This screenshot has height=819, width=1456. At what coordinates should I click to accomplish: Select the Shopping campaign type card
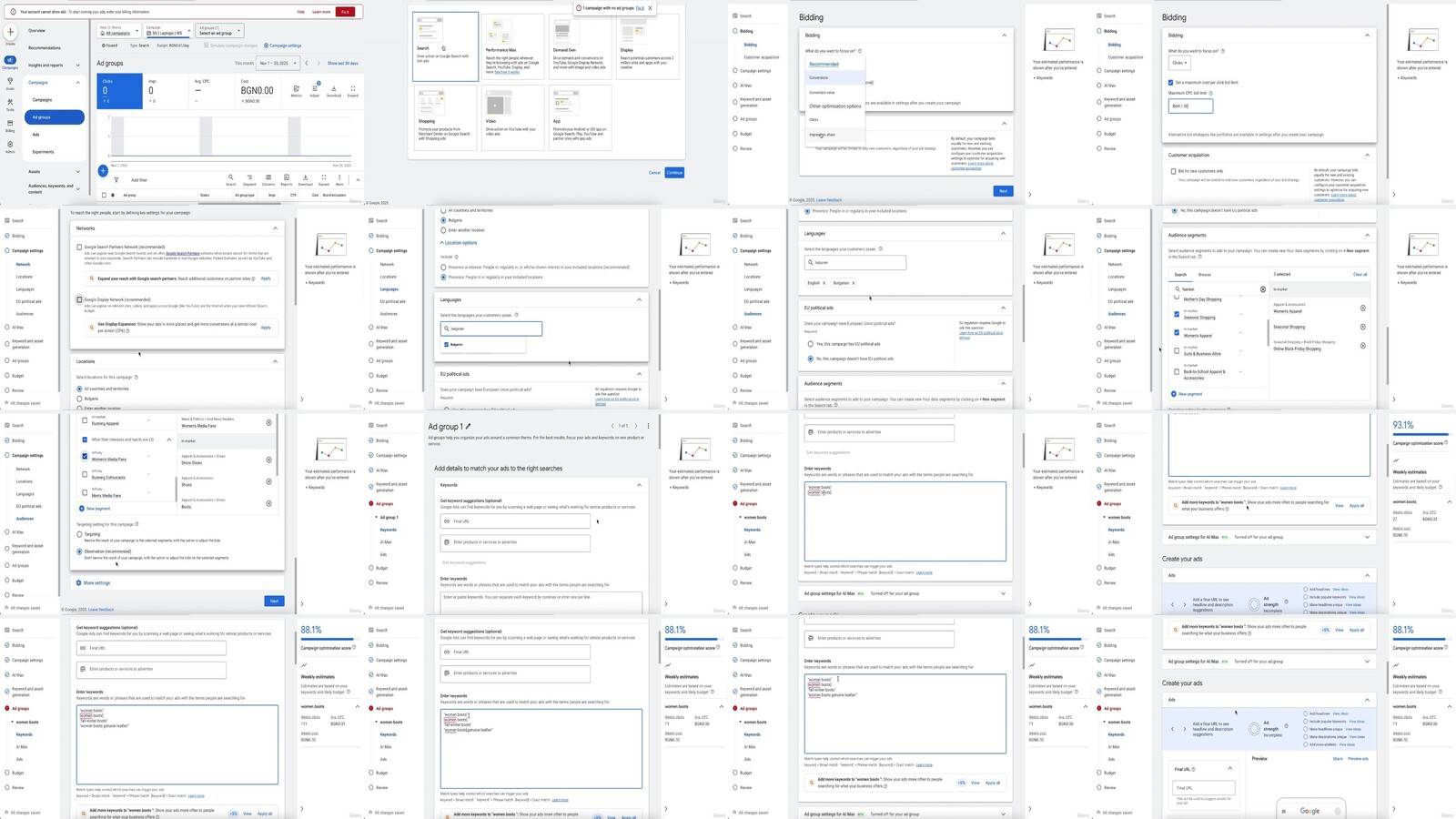pos(444,119)
